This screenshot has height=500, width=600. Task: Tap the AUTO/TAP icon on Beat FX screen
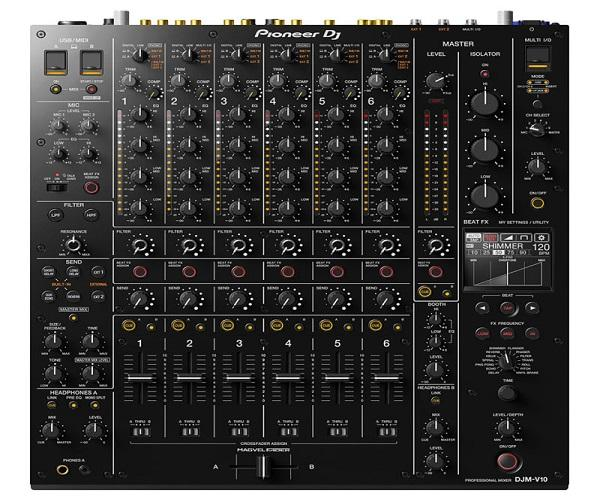point(473,238)
